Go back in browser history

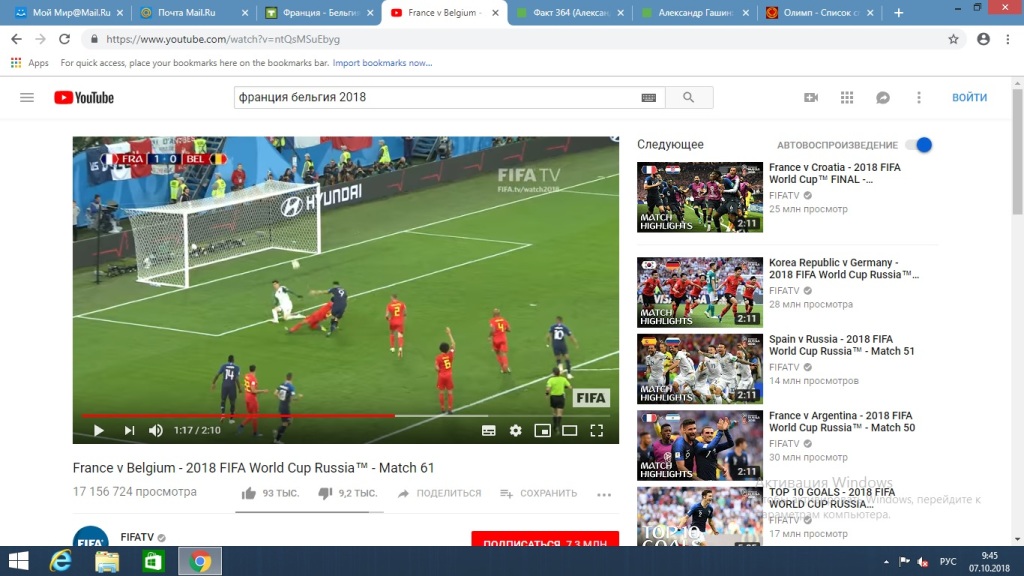(16, 39)
